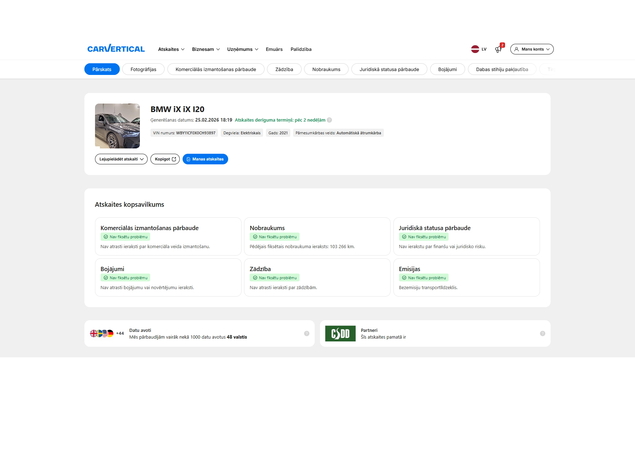Switch to the Nobraukums tab
635x451 pixels.
pos(326,69)
